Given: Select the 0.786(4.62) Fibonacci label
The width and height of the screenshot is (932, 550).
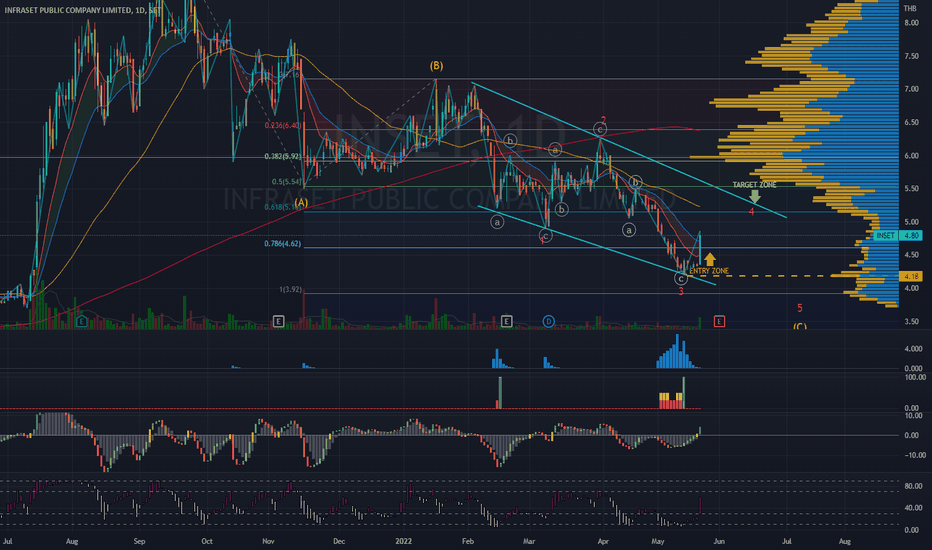Looking at the screenshot, I should coord(283,244).
